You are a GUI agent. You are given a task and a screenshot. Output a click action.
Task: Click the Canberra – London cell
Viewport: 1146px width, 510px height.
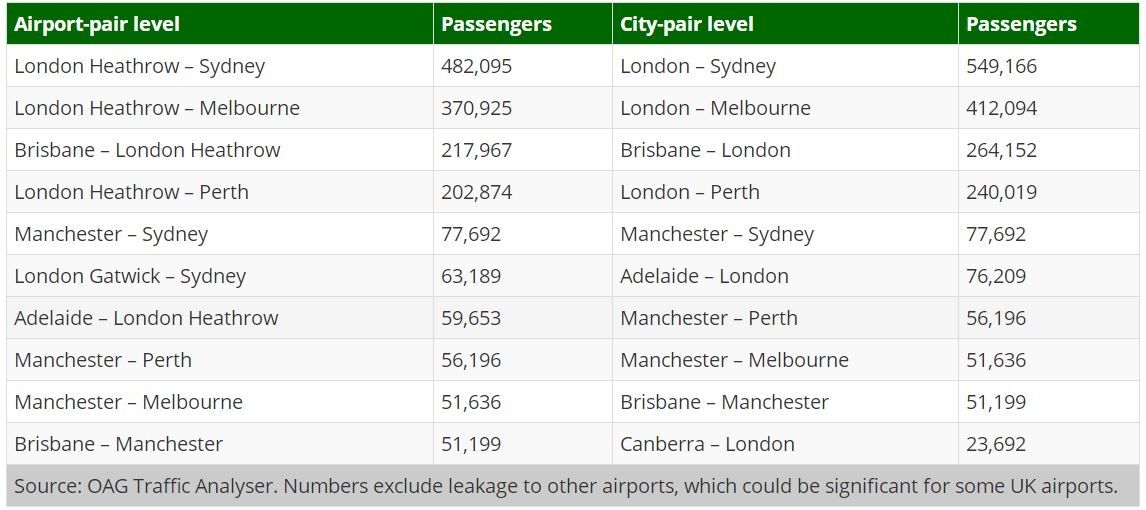tap(707, 444)
